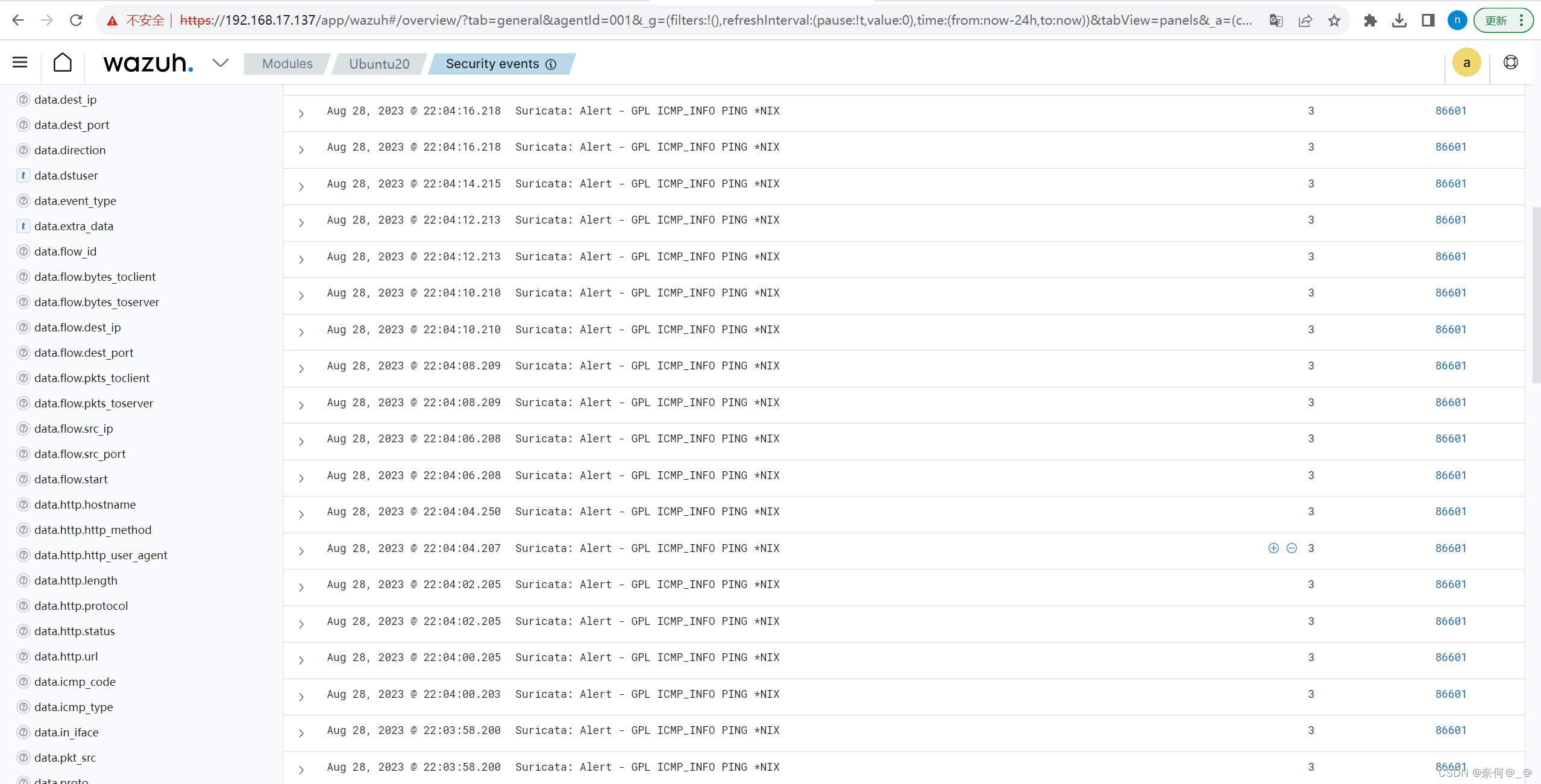
Task: Expand the 22:04:14.215 event row
Action: coord(301,186)
